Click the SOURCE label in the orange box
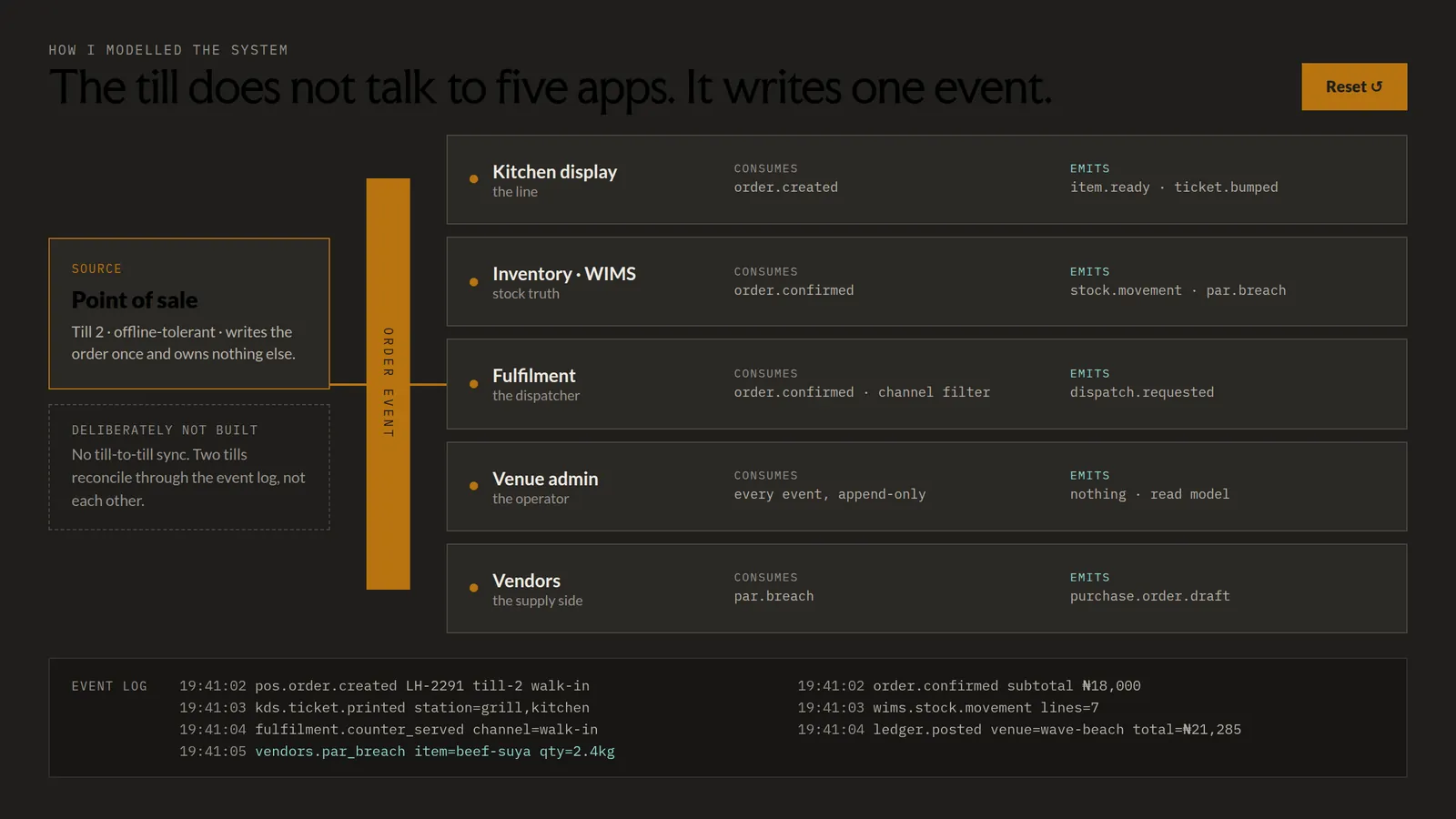 (96, 269)
